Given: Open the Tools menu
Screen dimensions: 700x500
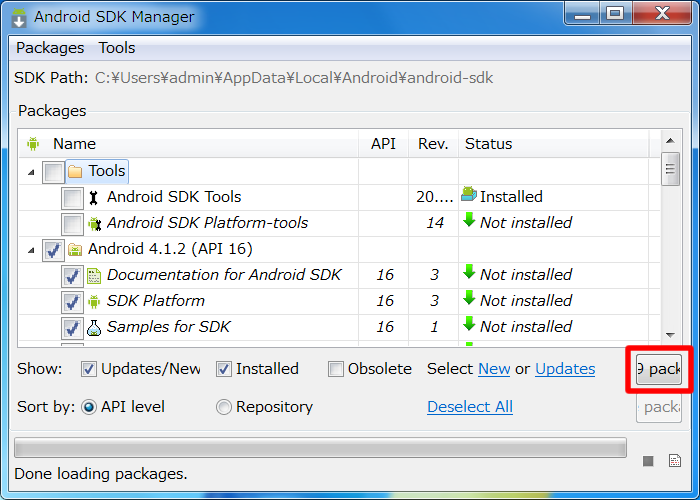Looking at the screenshot, I should pos(117,48).
